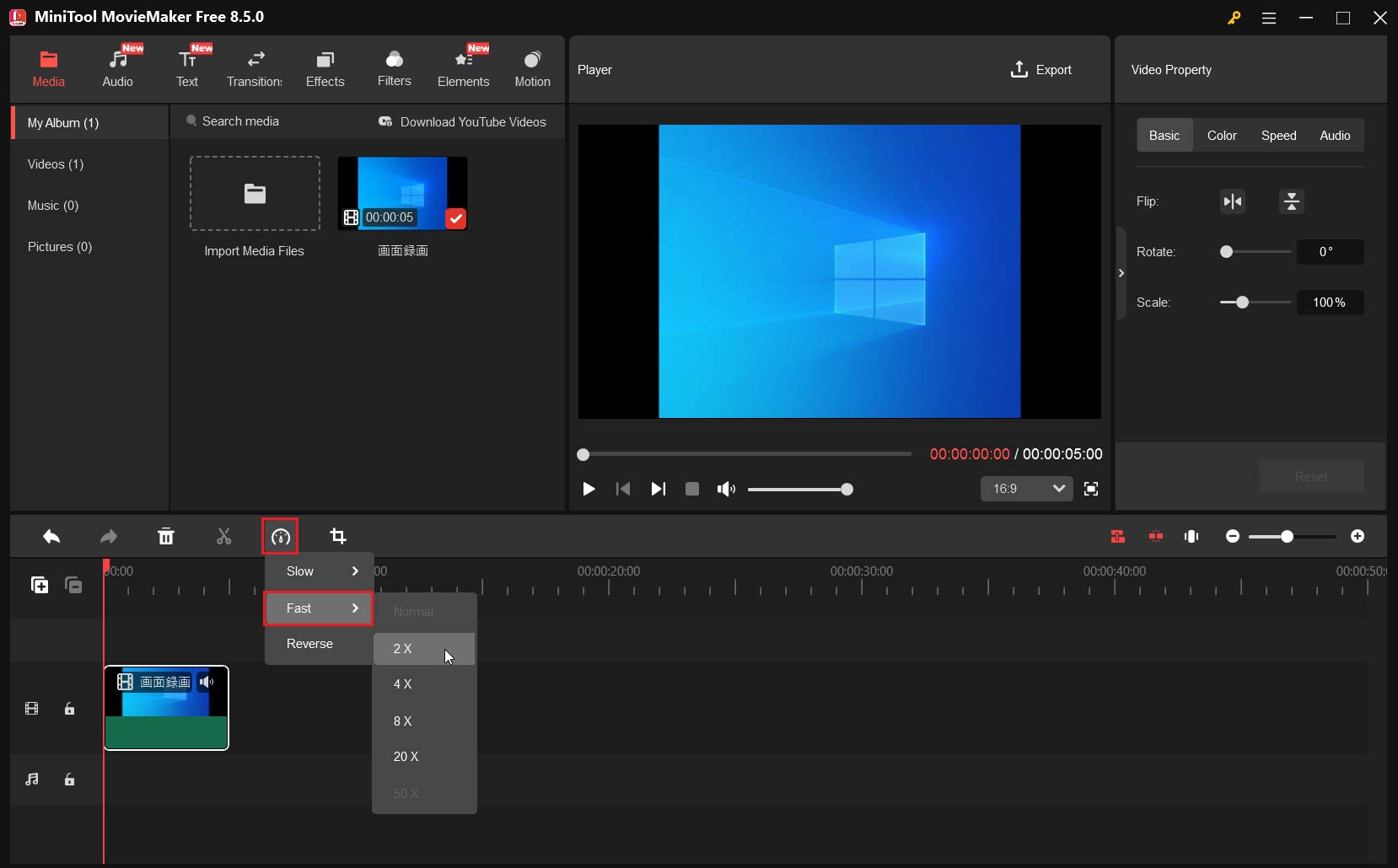Open the Transitions panel
Screen dimensions: 1398x868
(255, 67)
